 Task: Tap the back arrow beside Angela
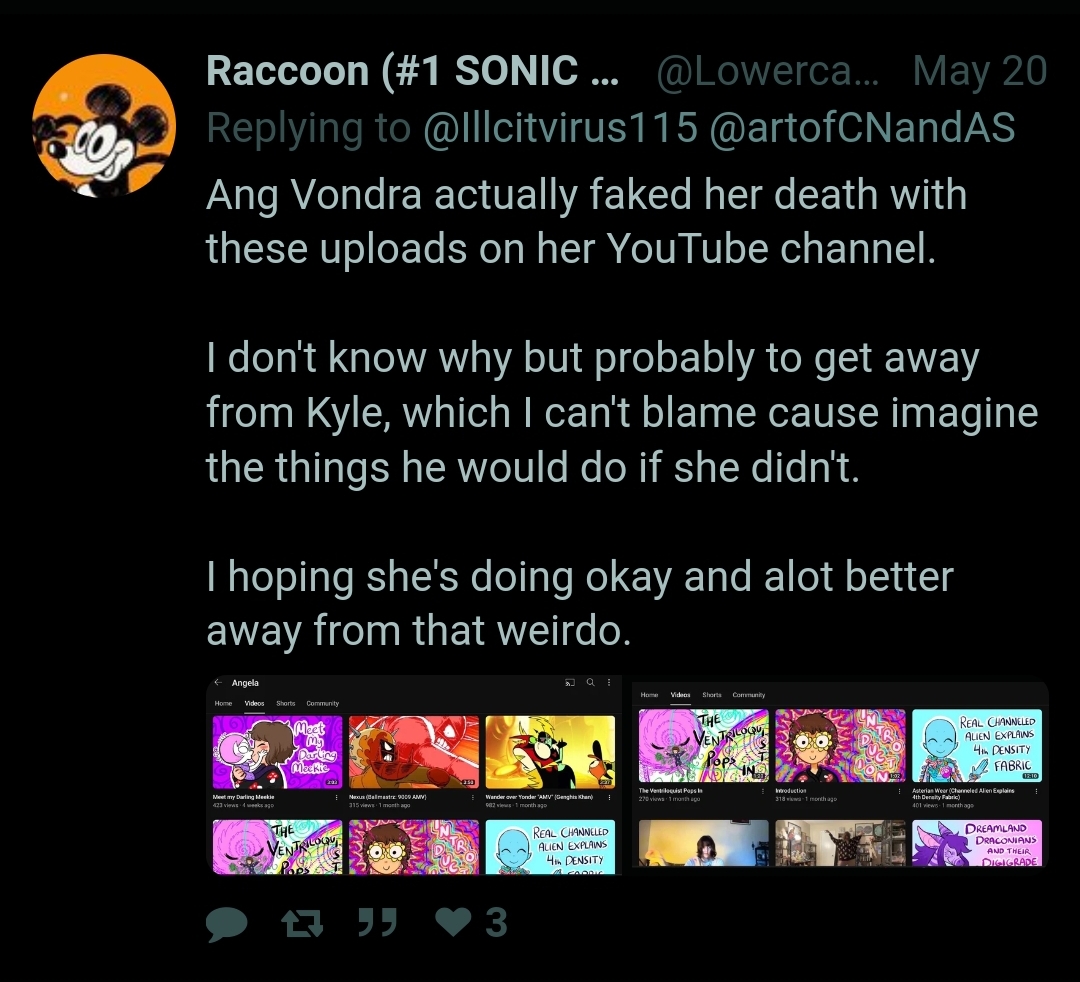click(218, 682)
